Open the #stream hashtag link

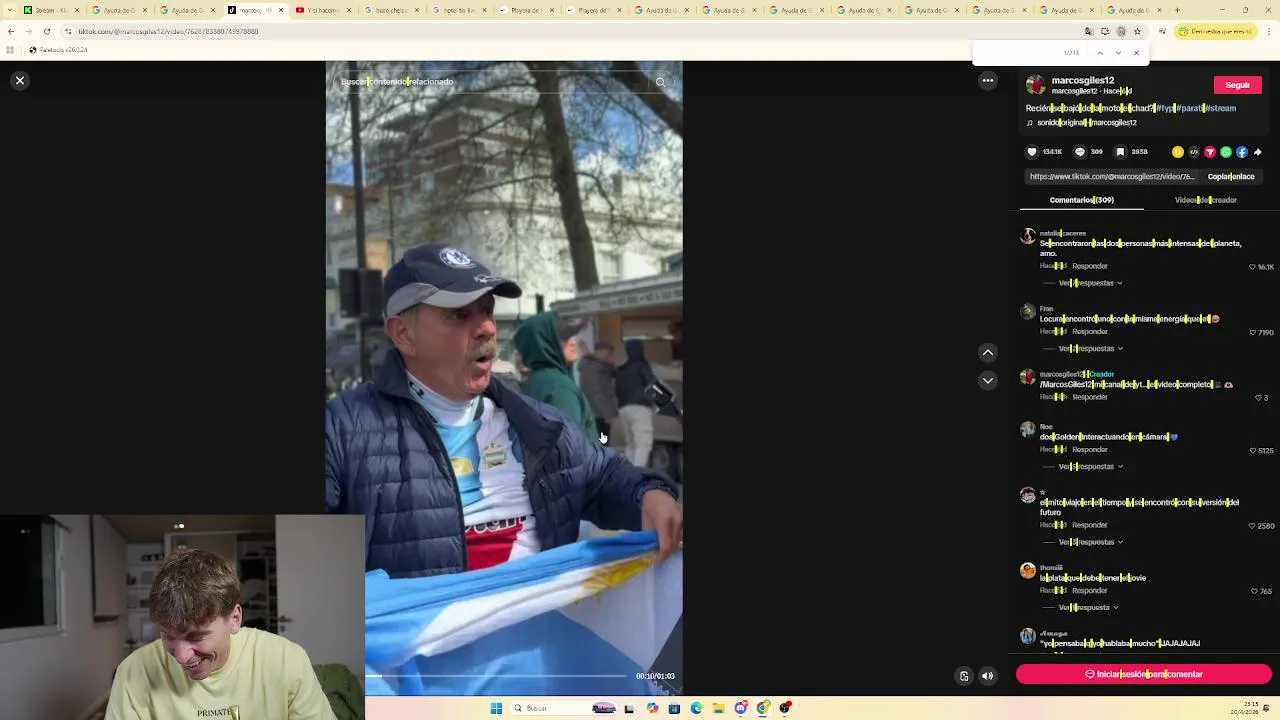(1220, 108)
